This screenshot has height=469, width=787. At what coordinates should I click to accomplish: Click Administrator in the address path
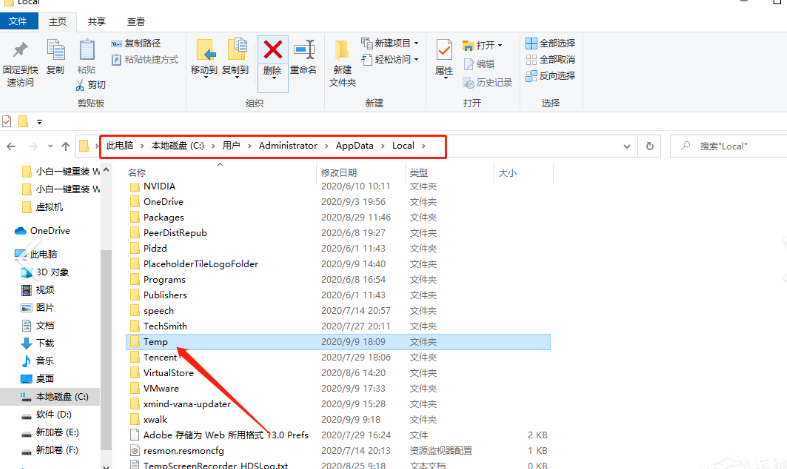[x=288, y=146]
